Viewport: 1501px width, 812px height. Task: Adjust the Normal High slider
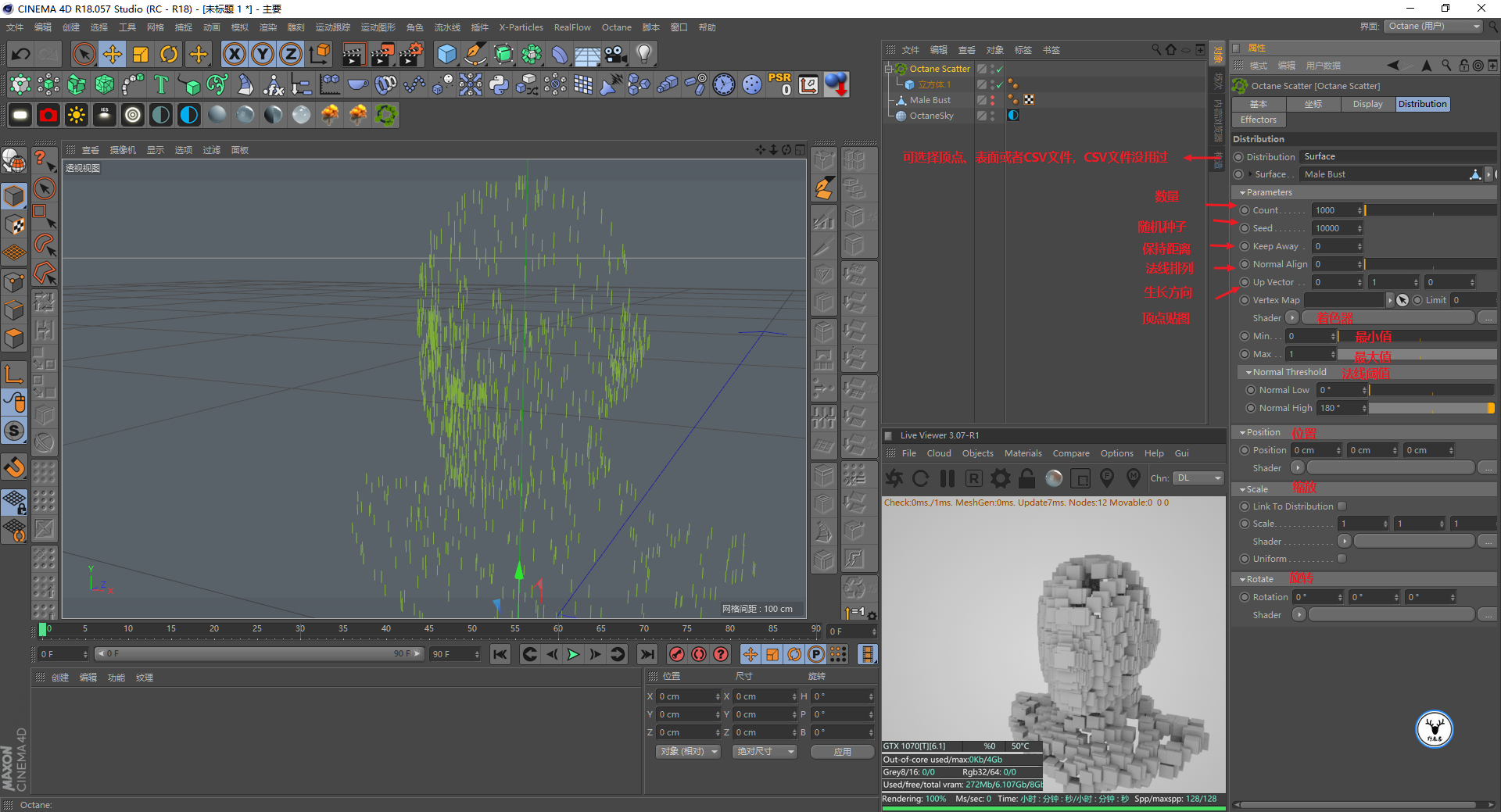[x=1431, y=408]
